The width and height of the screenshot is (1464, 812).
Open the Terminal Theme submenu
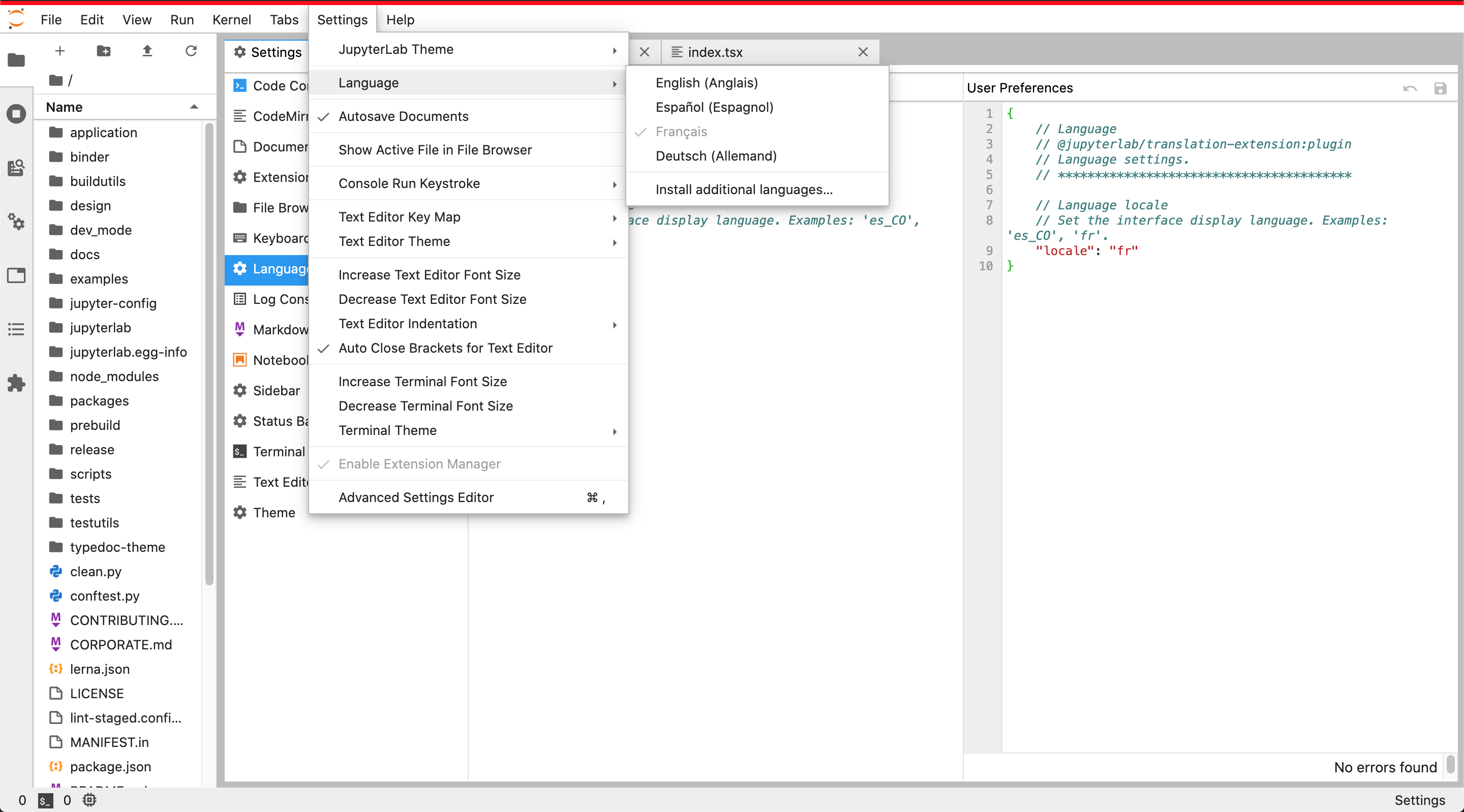click(x=387, y=430)
